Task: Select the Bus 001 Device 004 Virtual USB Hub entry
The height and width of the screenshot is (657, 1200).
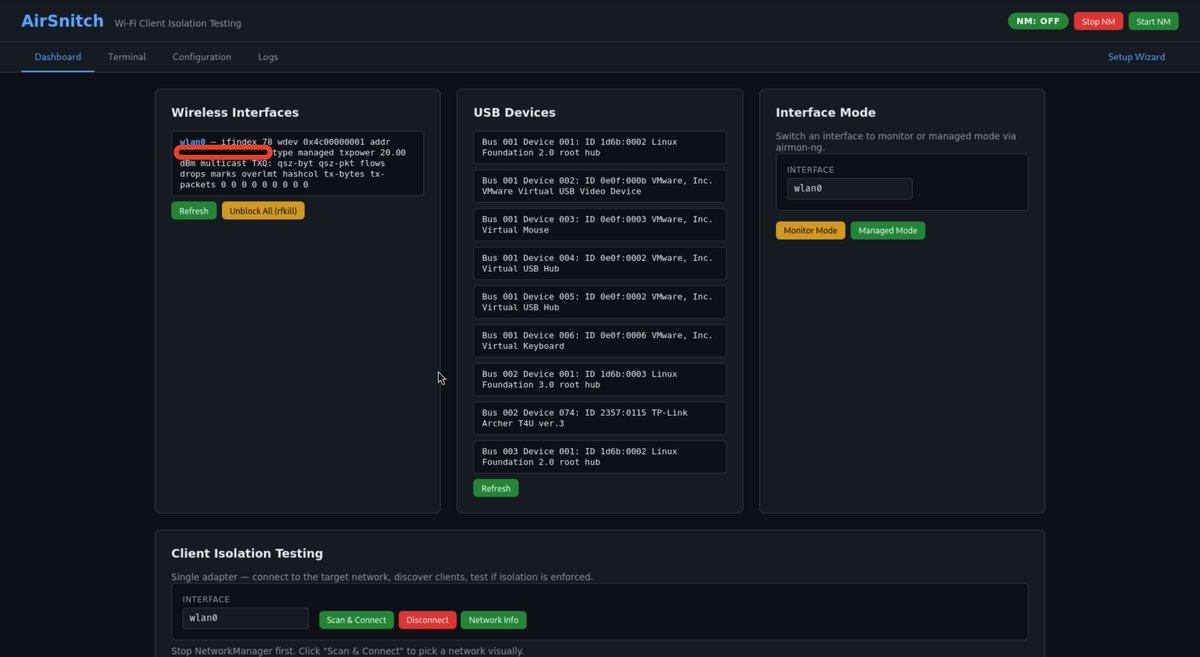Action: (599, 263)
